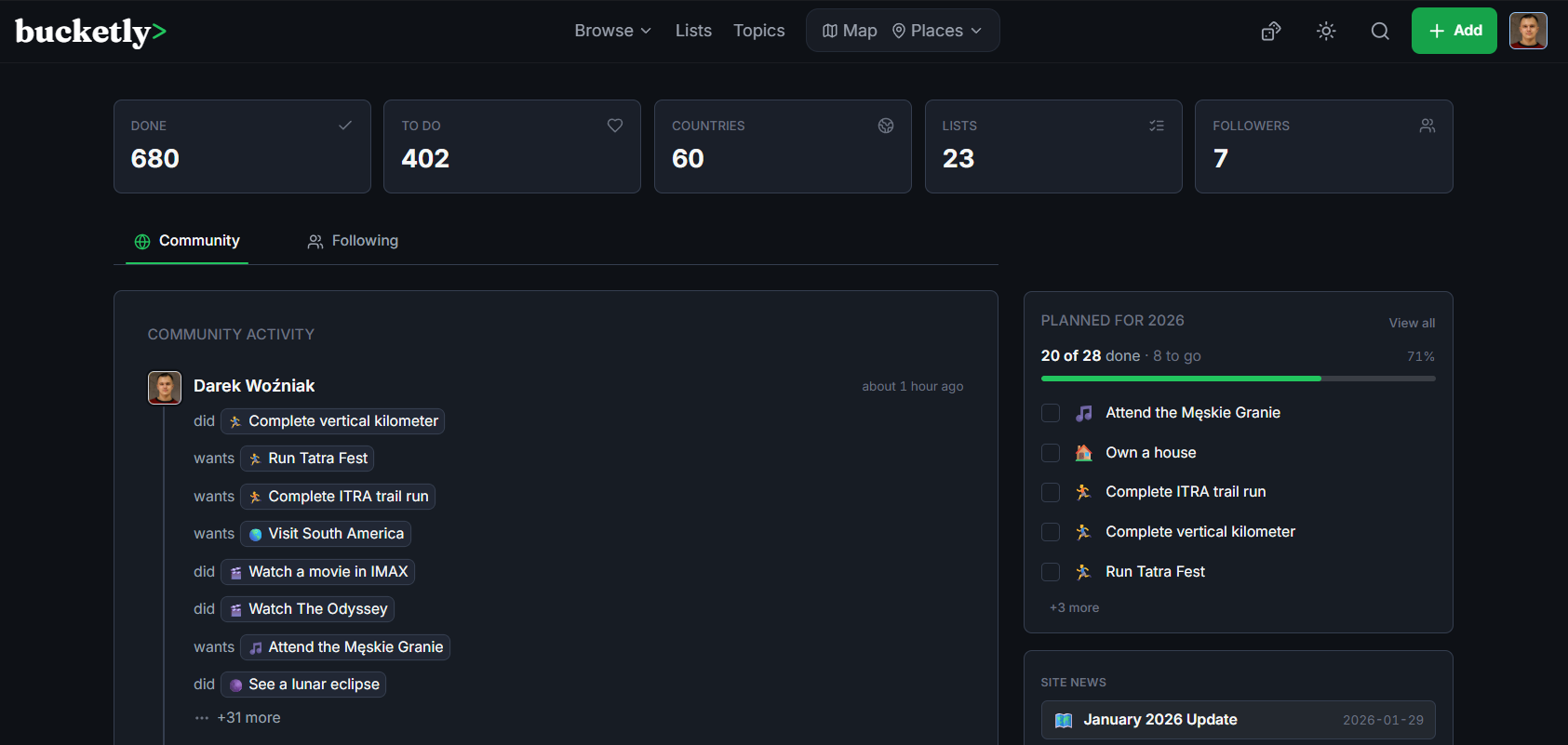This screenshot has height=745, width=1568.
Task: Click View all for Planned 2026
Action: coord(1412,323)
